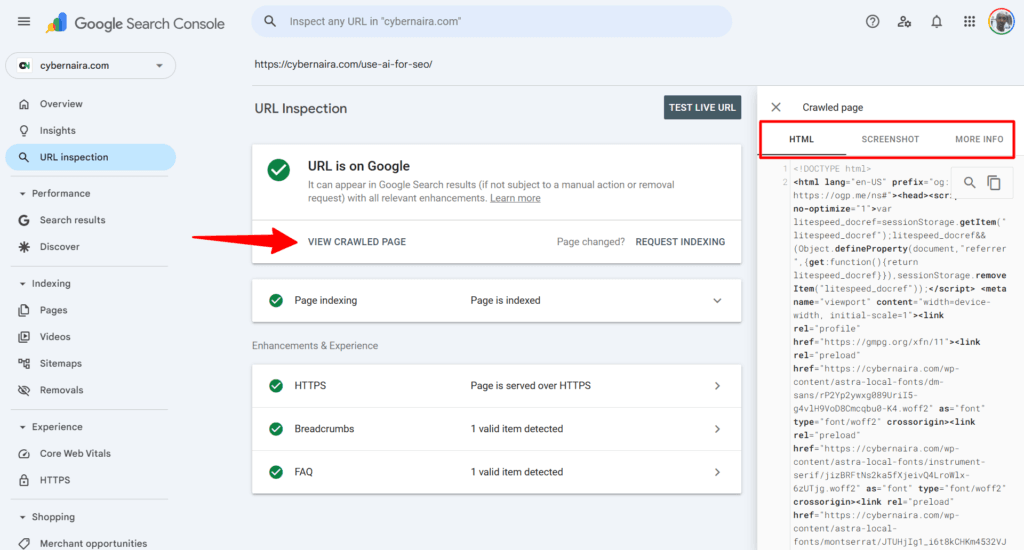Viewport: 1024px width, 550px height.
Task: Click the cybernaira.com site favicon
Action: click(x=24, y=65)
